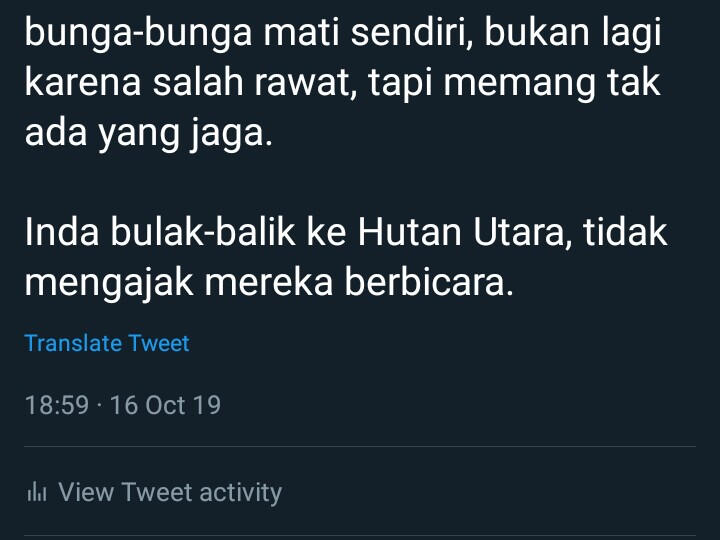Screen dimensions: 720x540
Task: Click the text 'ada yang jaga.'
Action: pos(149,134)
